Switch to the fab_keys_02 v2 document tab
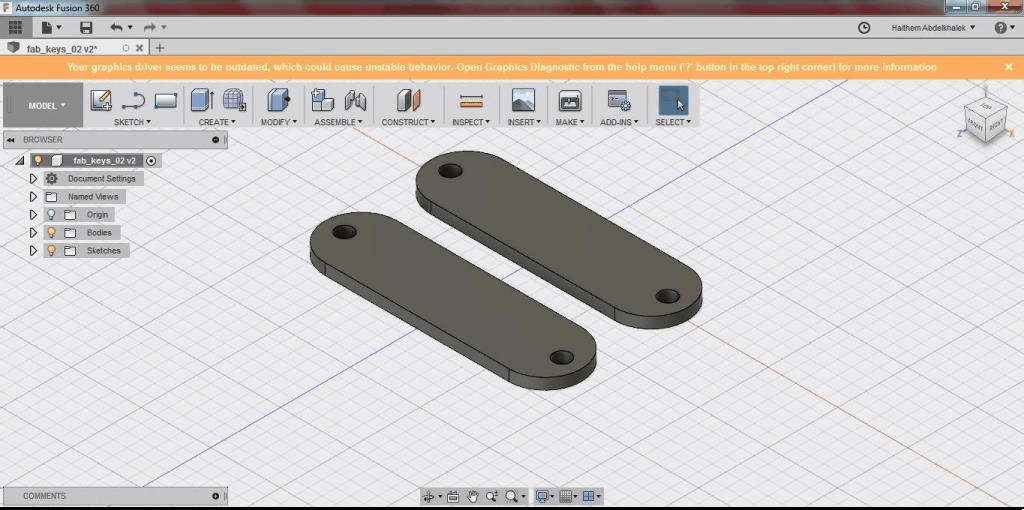Screen dimensions: 1024x510 tap(62, 48)
